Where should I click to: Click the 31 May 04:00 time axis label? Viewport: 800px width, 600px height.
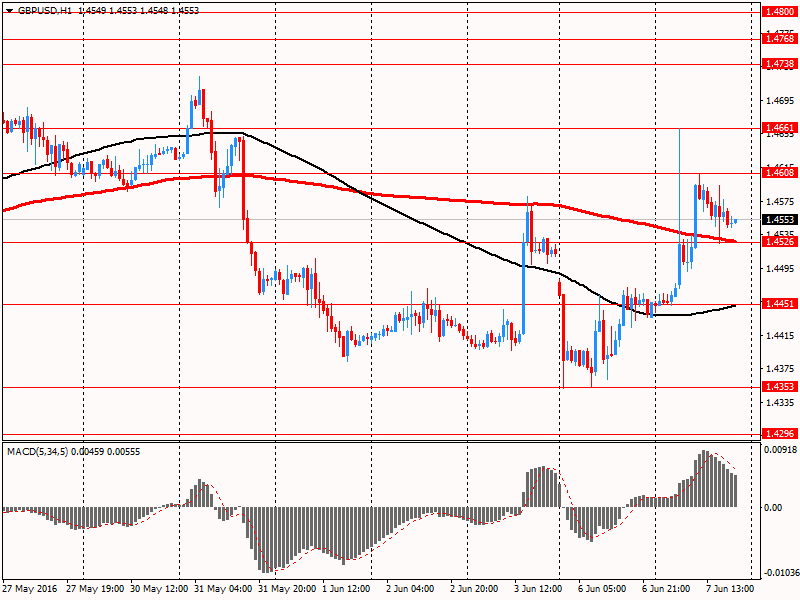(x=223, y=589)
